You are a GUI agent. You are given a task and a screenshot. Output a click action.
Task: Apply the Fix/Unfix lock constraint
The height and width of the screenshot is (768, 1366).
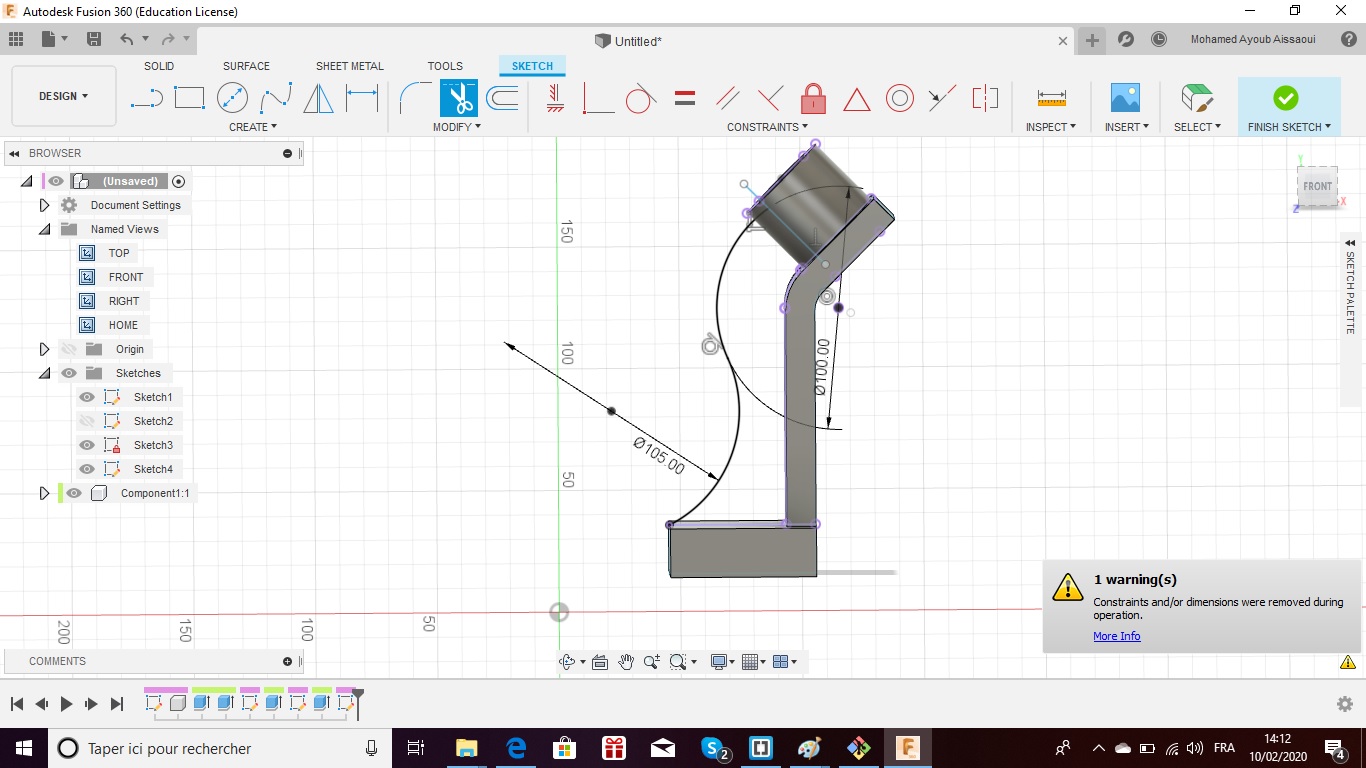pyautogui.click(x=813, y=98)
